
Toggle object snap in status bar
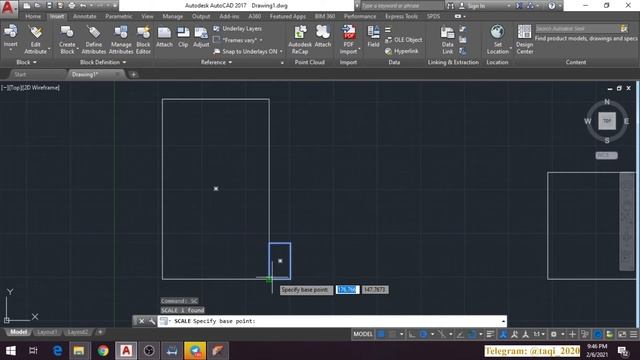tap(472, 334)
